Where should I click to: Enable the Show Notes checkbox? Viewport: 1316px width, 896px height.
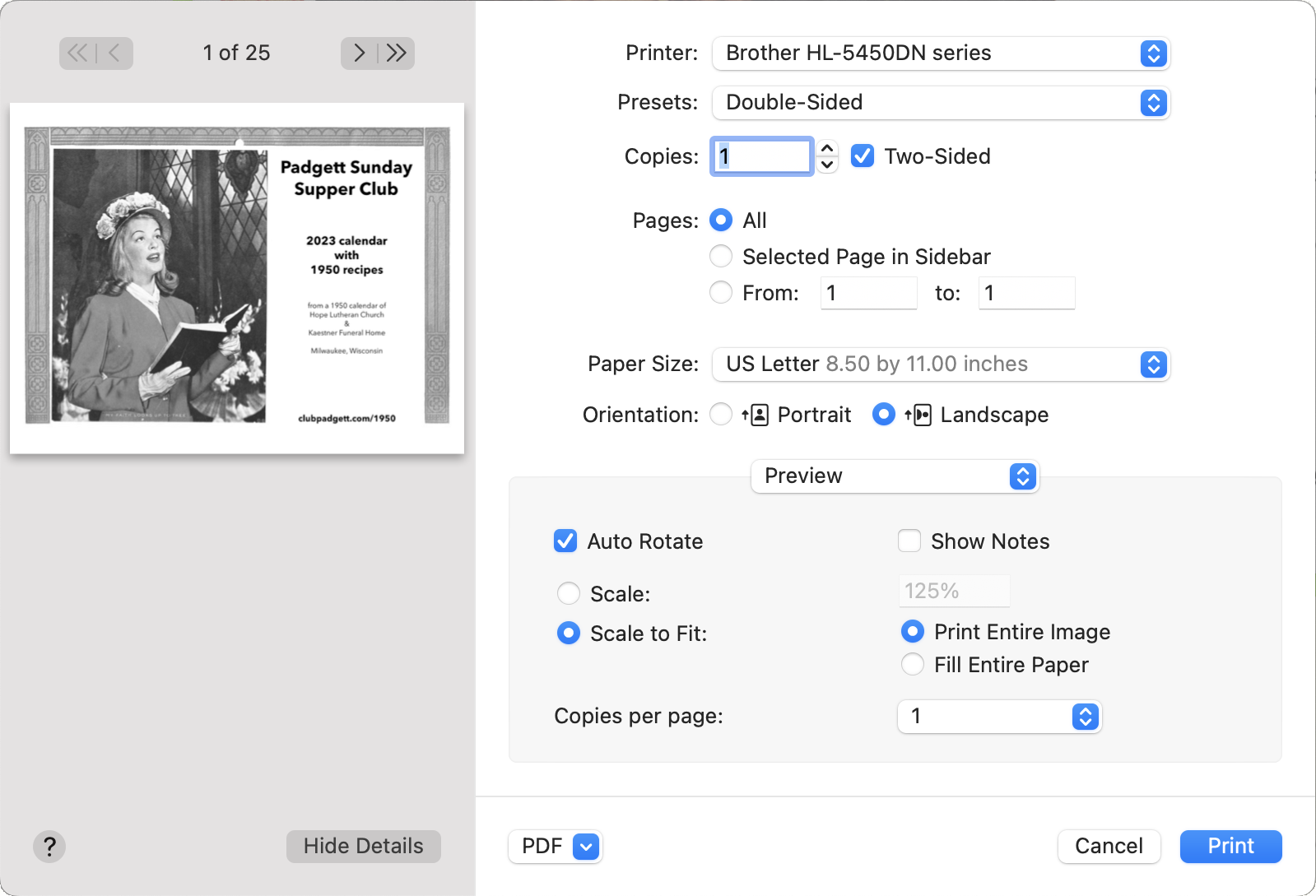click(x=909, y=541)
